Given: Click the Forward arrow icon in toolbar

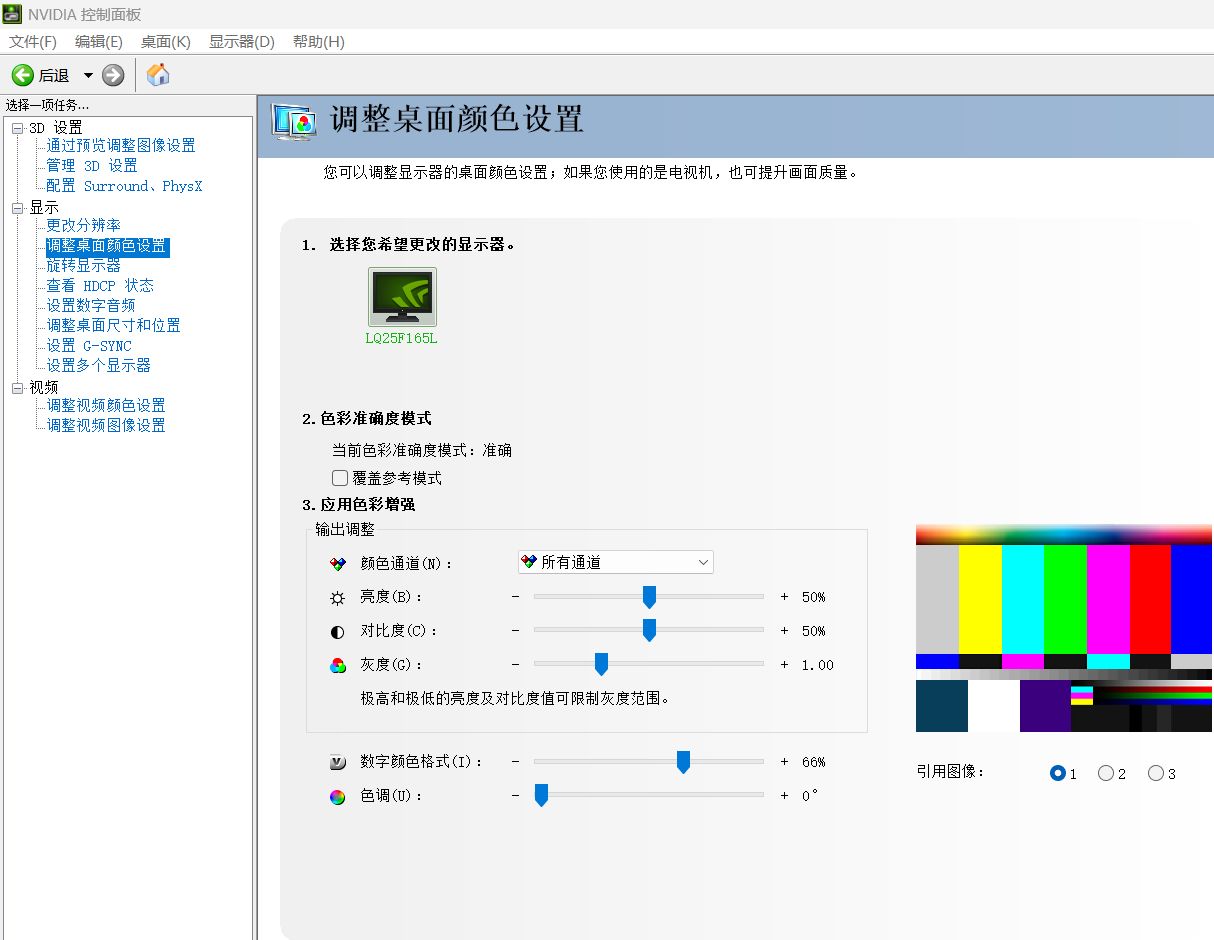Looking at the screenshot, I should tap(113, 75).
